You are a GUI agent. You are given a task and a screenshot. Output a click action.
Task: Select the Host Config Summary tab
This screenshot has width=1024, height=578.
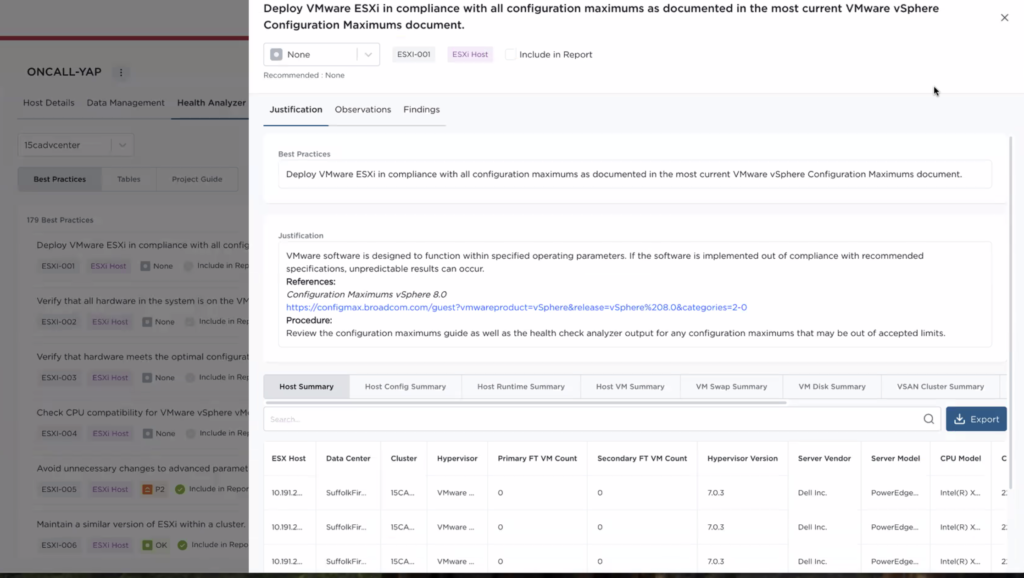[405, 387]
